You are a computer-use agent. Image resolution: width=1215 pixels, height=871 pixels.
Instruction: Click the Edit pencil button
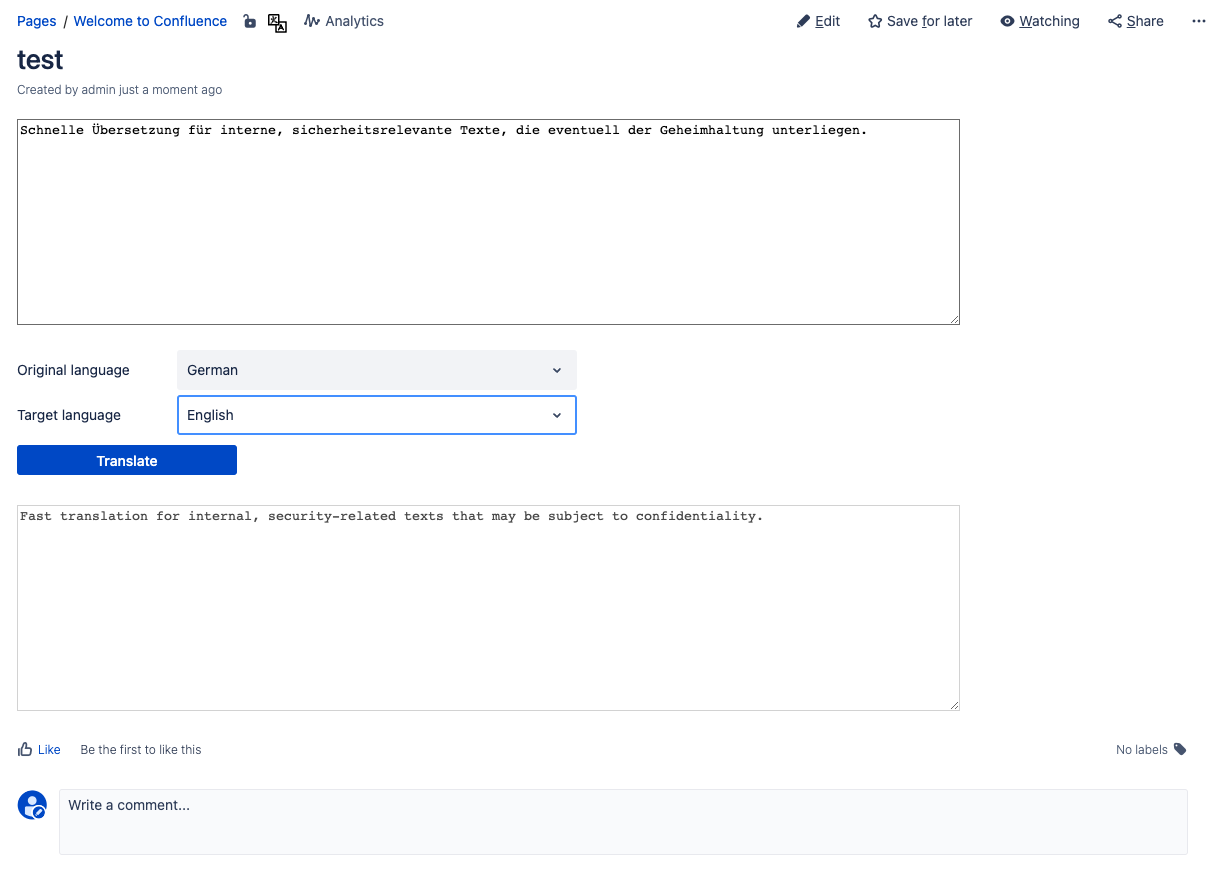(818, 21)
